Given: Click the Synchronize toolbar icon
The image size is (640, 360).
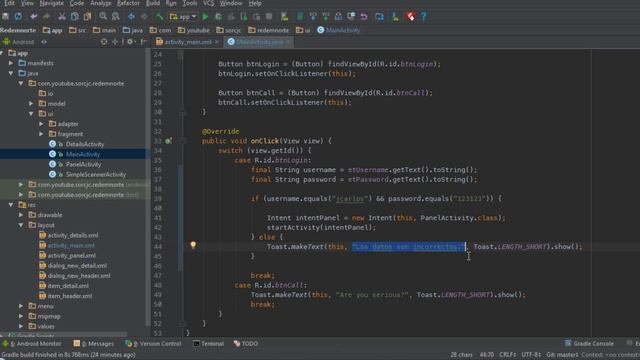Looking at the screenshot, I should coord(18,16).
